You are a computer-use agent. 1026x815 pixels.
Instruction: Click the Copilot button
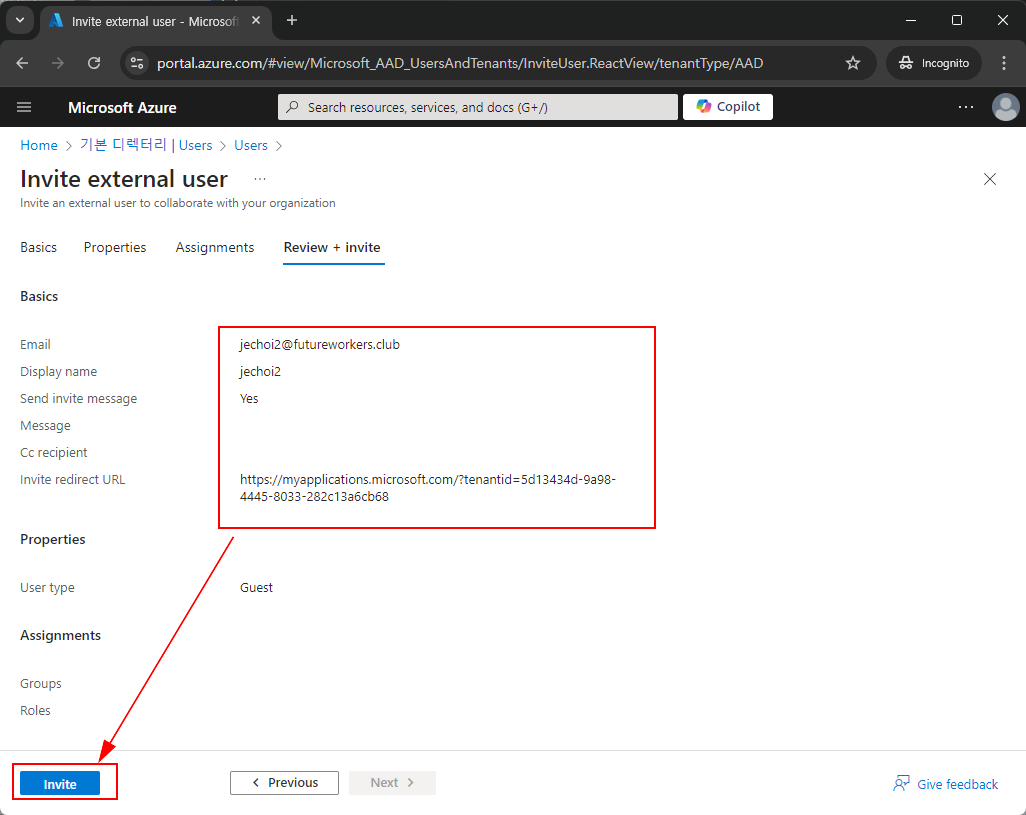click(728, 107)
